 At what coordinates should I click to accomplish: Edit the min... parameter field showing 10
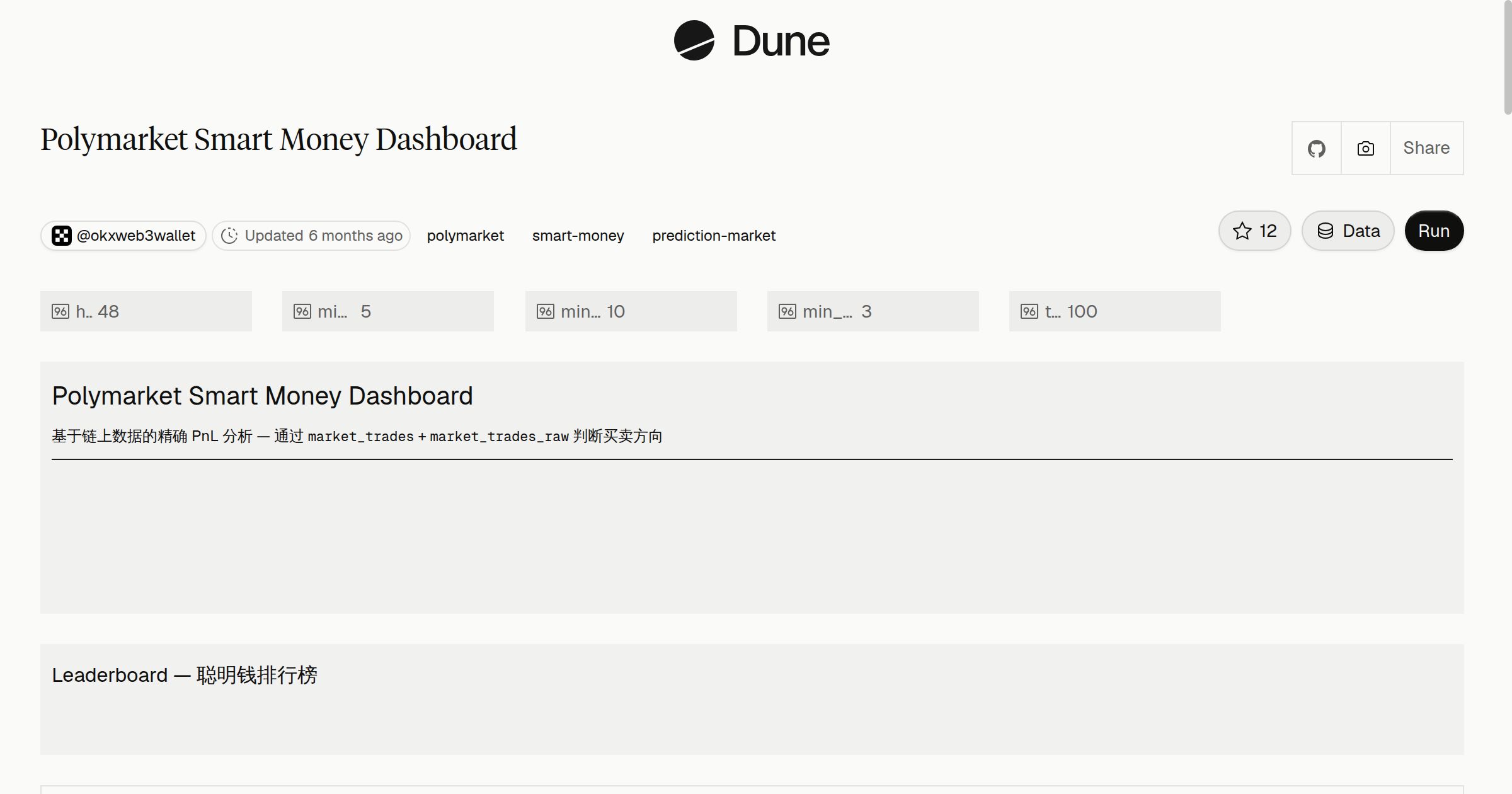click(631, 311)
